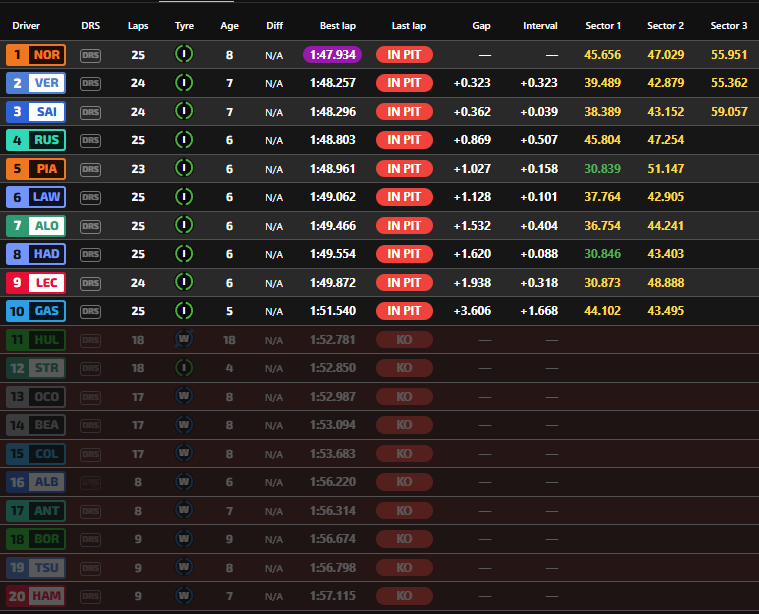Click the Sector 1 column header

tap(603, 25)
